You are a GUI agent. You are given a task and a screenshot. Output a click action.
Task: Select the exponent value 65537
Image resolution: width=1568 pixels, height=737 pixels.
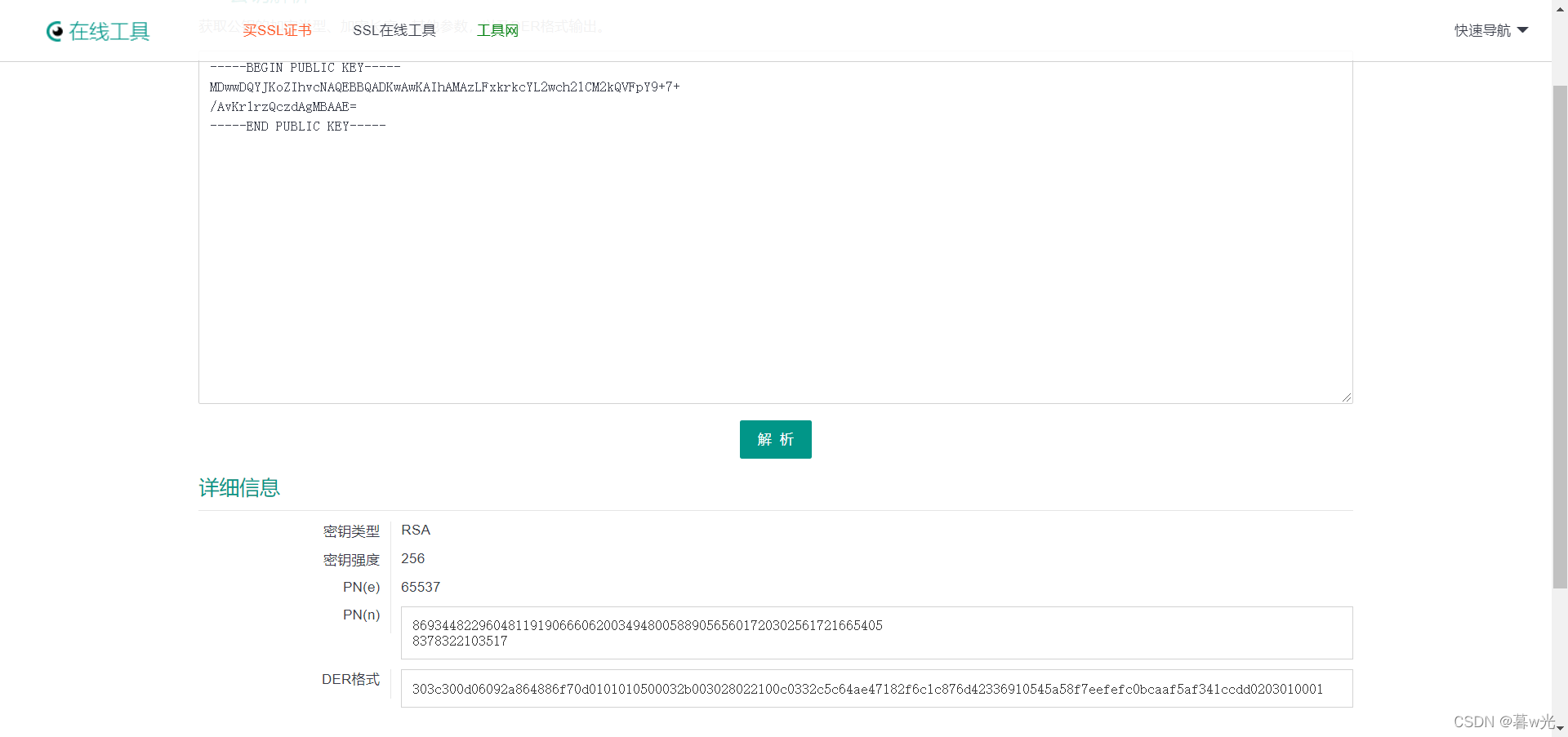click(x=421, y=587)
